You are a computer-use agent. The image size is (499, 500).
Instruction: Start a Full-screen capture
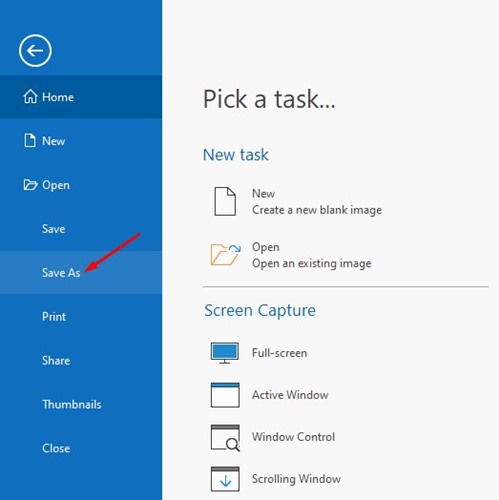point(279,353)
